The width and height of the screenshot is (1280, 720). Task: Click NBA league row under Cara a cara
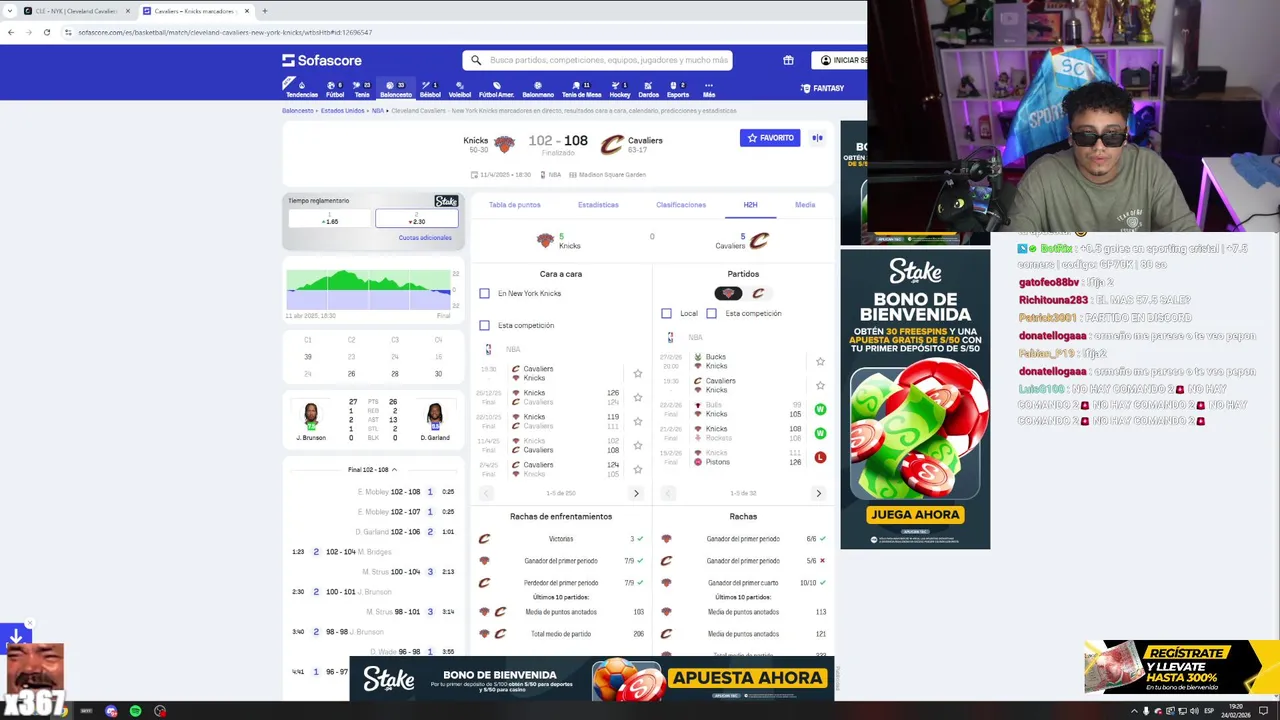561,349
